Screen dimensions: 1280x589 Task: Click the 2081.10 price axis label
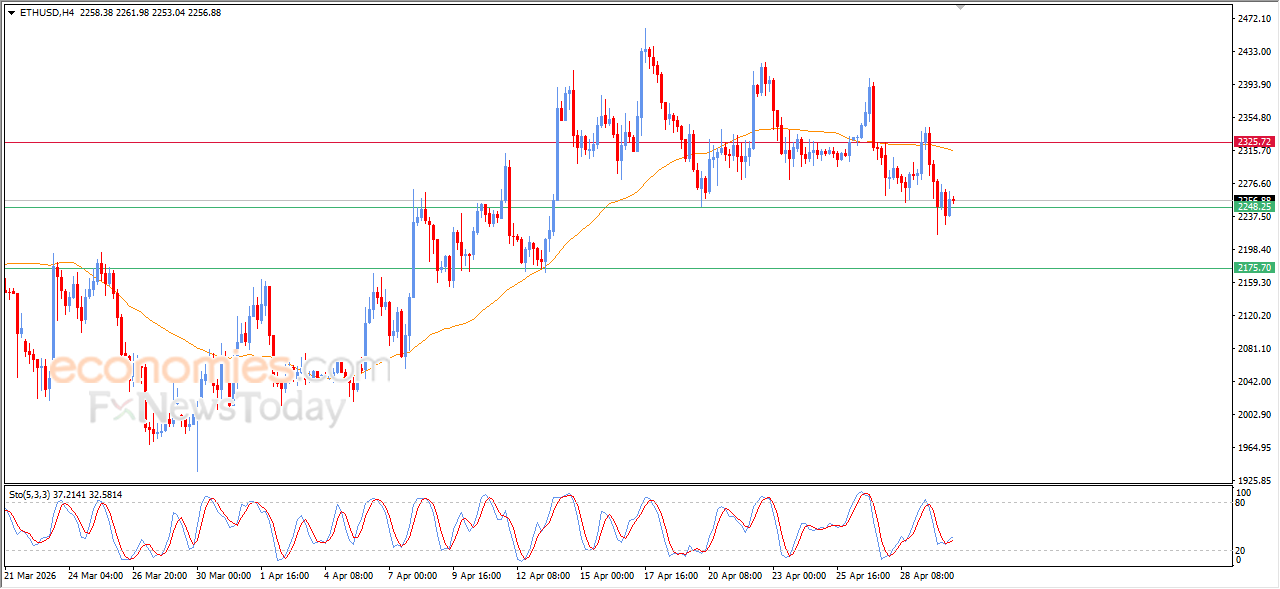point(1254,349)
